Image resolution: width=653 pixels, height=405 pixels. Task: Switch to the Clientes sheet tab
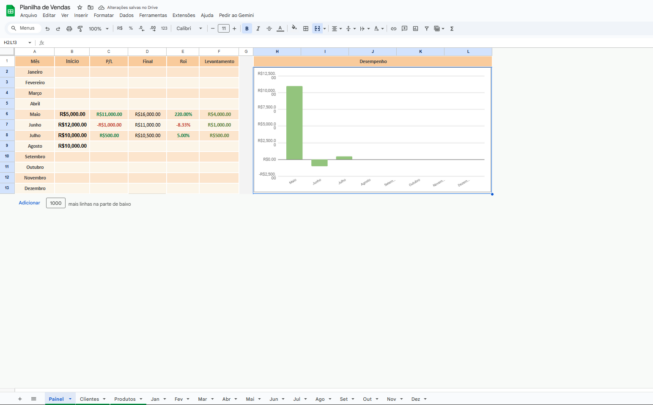point(89,399)
